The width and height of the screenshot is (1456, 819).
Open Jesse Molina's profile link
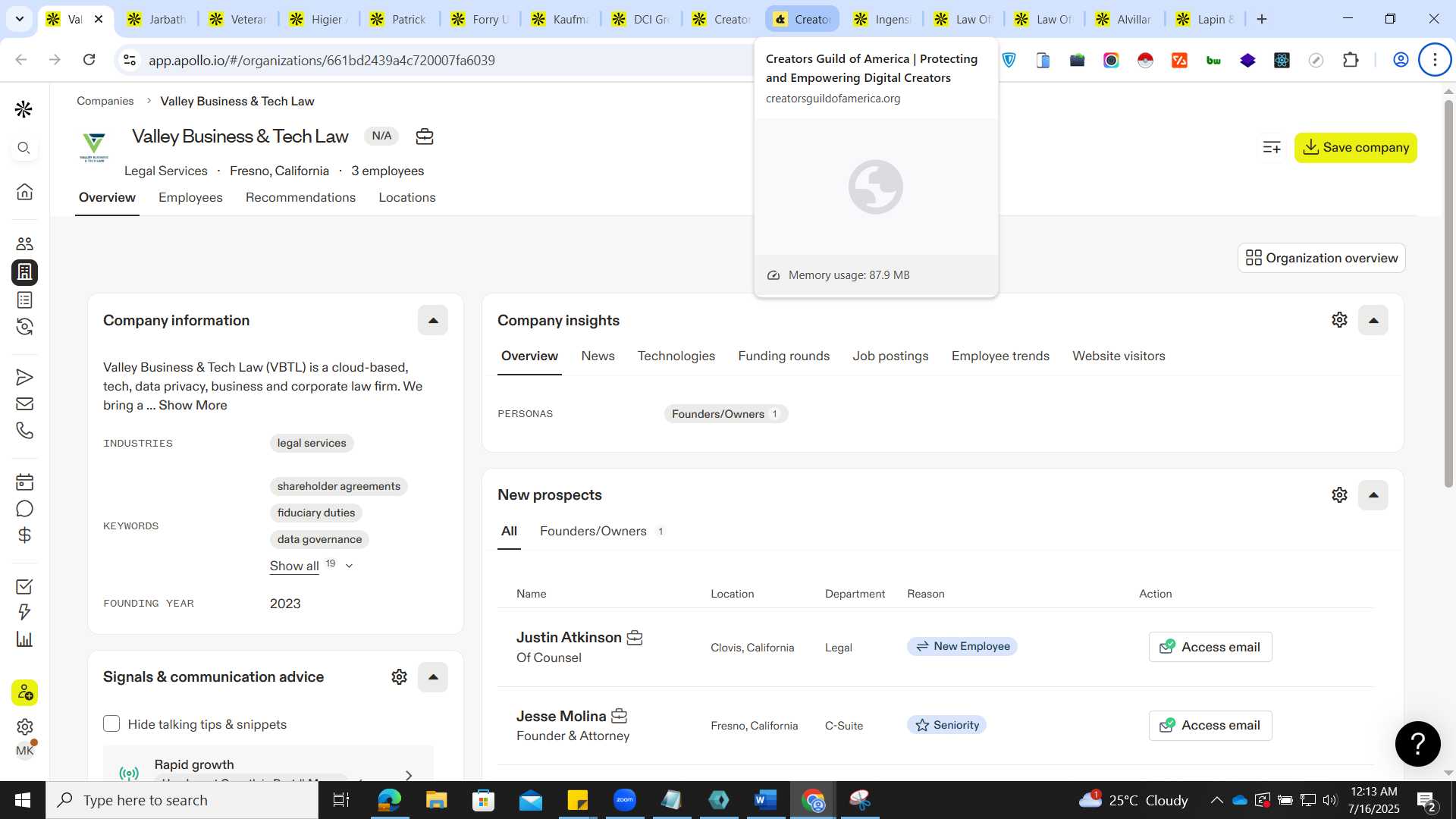(561, 716)
